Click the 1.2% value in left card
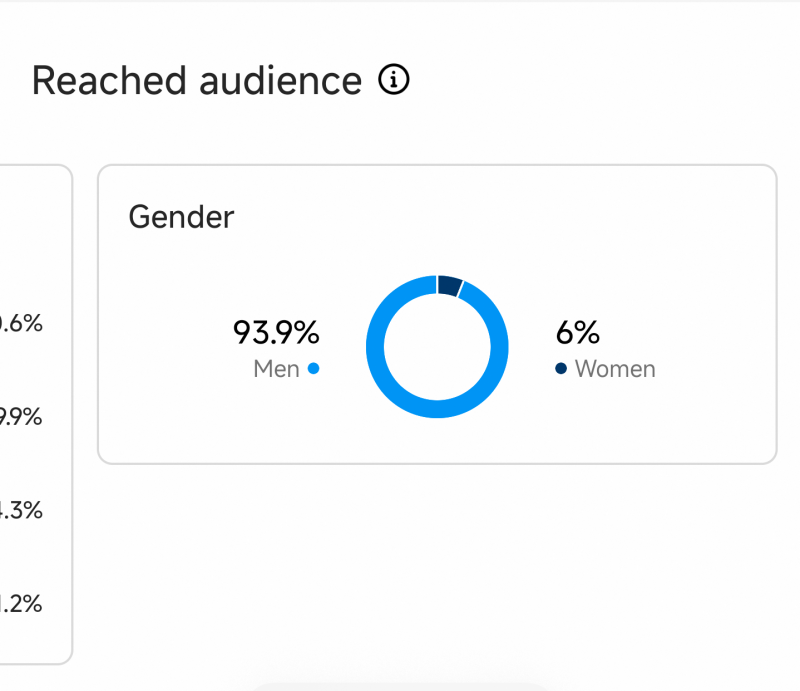Viewport: 800px width, 691px height. [x=21, y=603]
